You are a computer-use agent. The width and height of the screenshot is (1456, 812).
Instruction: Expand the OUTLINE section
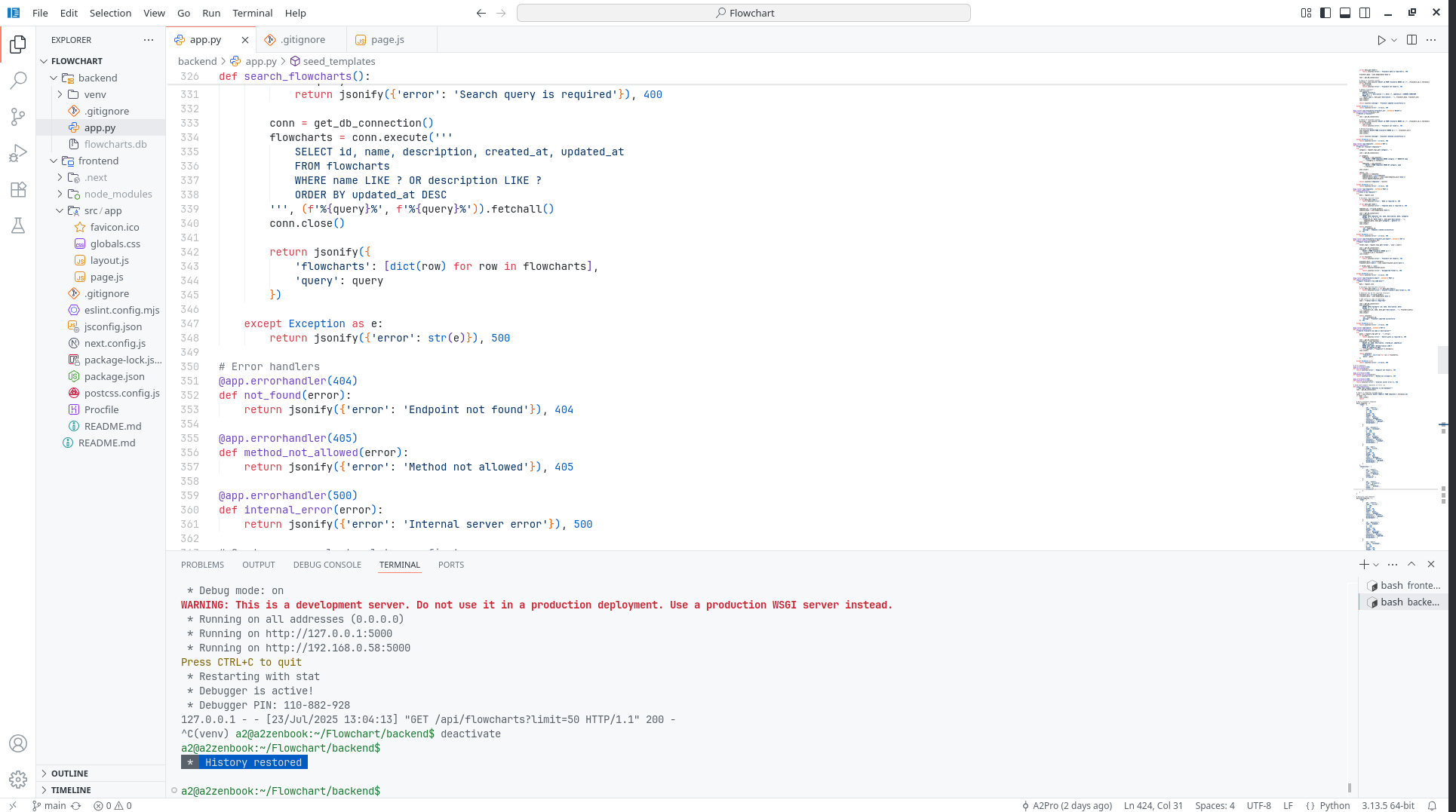[69, 774]
